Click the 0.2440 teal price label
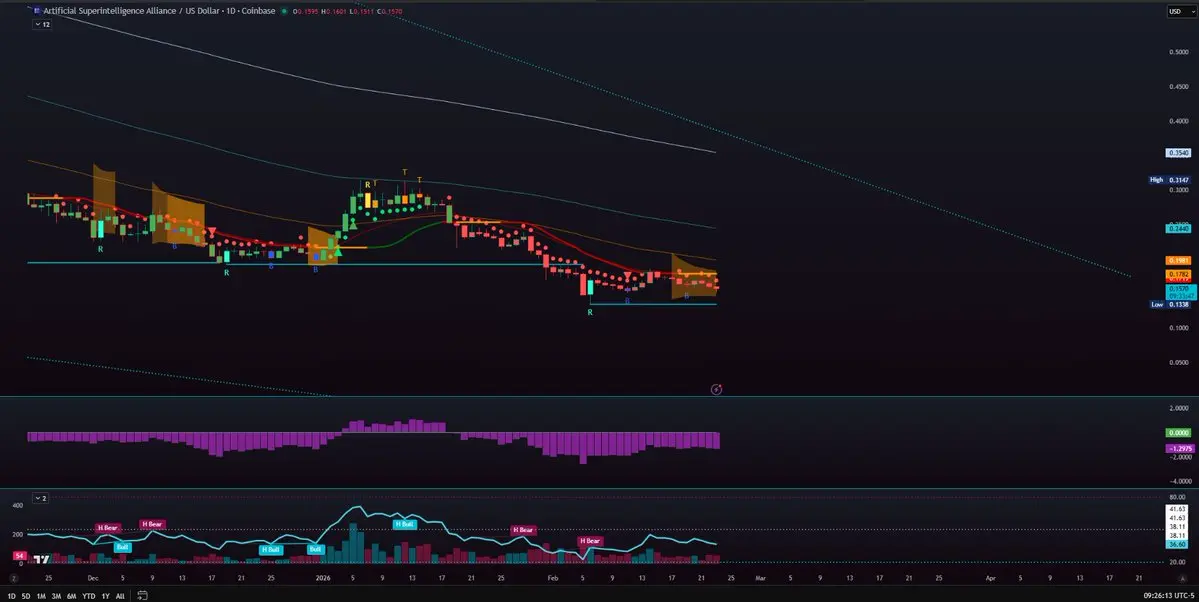Viewport: 1199px width, 602px height. click(1178, 229)
